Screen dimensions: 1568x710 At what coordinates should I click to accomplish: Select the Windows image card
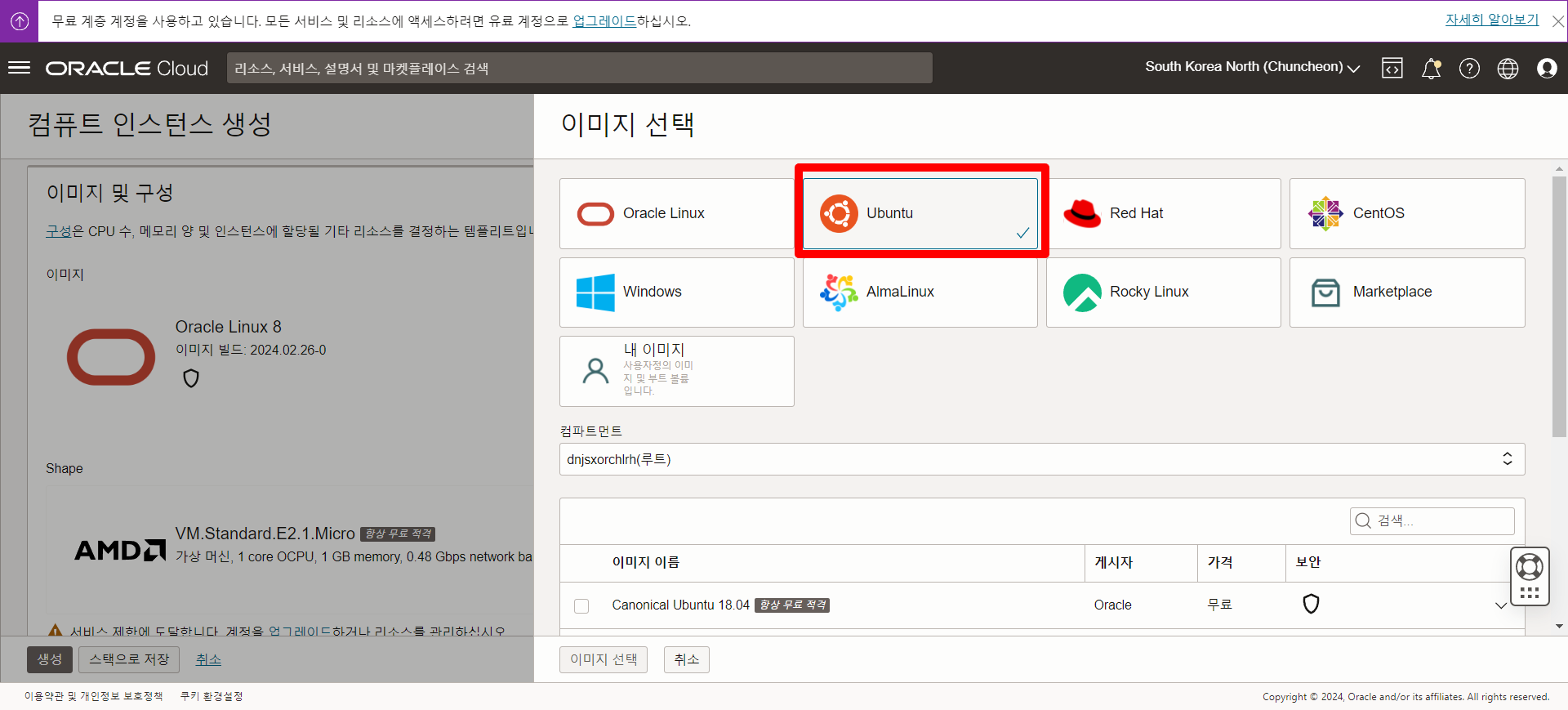(676, 292)
